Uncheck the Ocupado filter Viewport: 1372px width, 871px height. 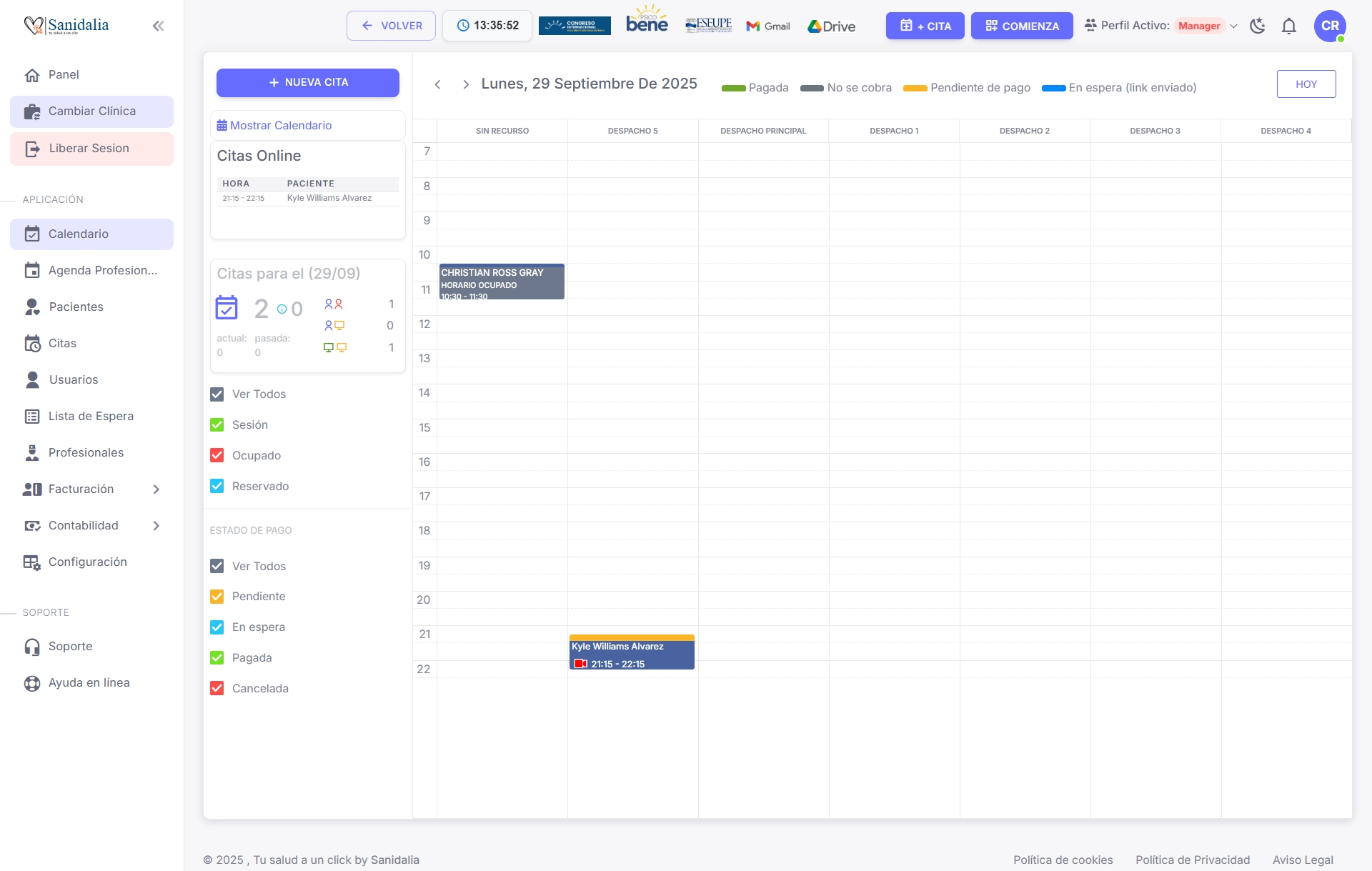pyautogui.click(x=217, y=455)
